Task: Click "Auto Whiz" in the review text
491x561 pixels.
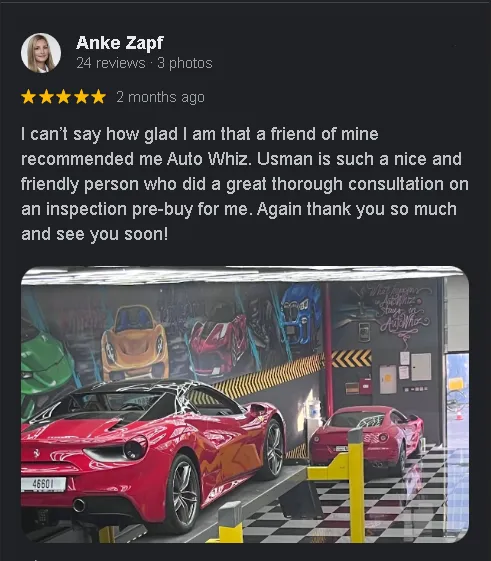Action: pos(208,159)
